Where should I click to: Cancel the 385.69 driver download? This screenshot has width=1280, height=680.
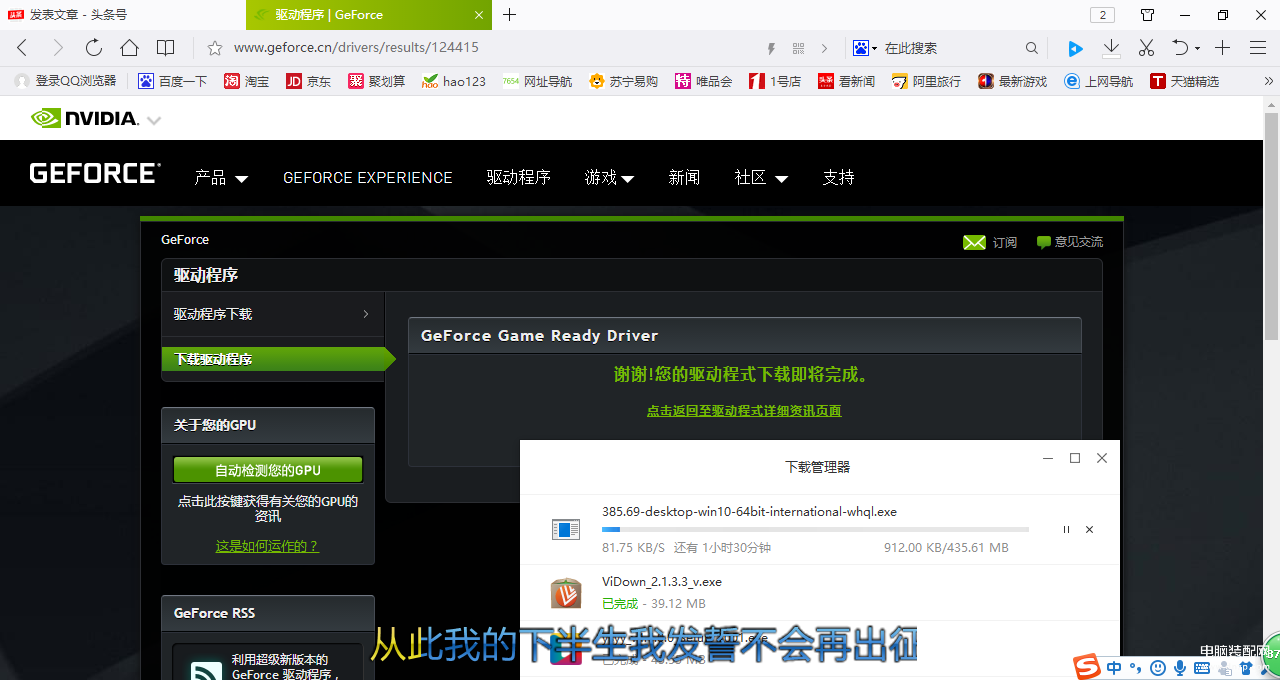tap(1089, 530)
